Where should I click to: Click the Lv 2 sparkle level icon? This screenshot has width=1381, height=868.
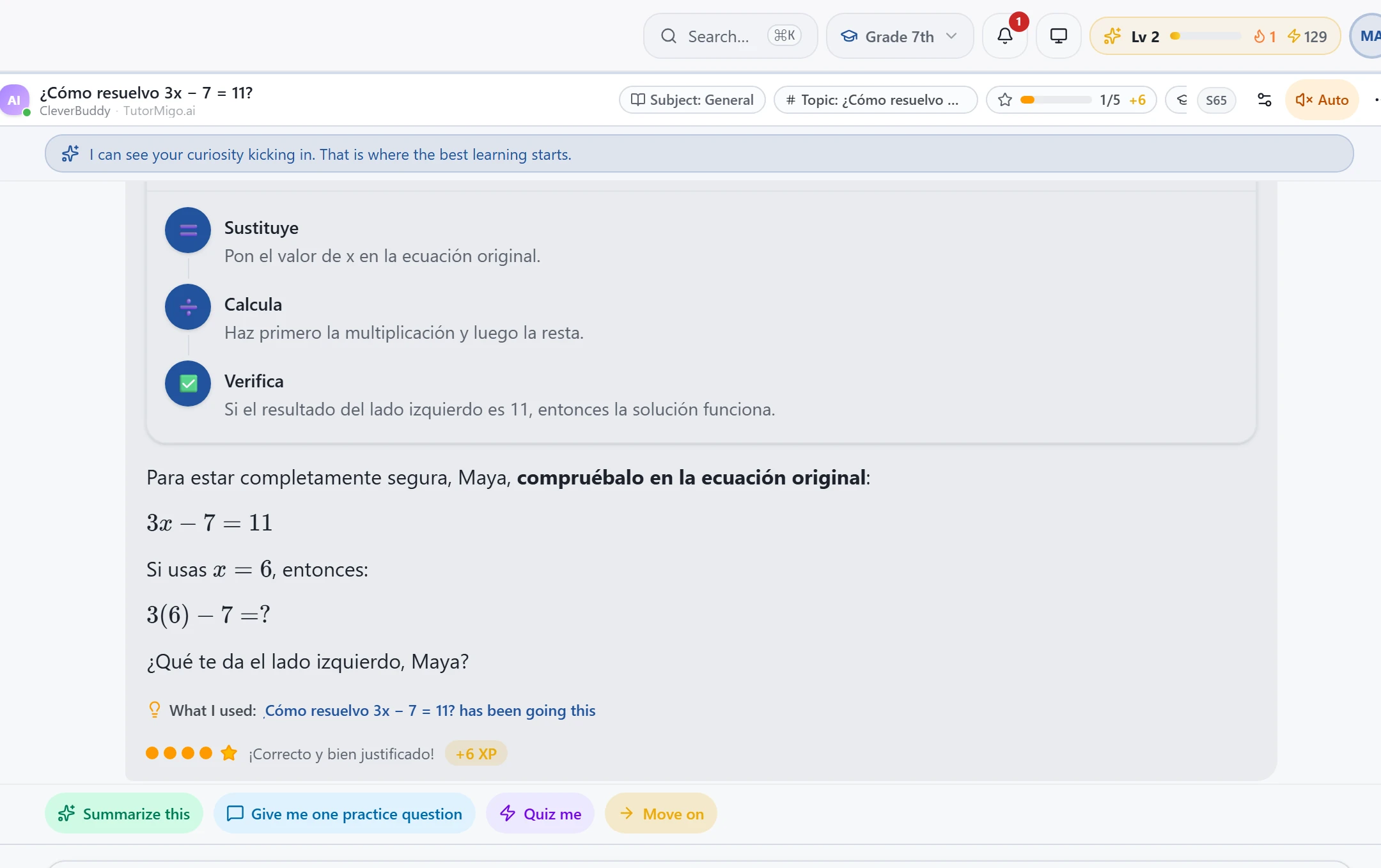click(x=1112, y=36)
